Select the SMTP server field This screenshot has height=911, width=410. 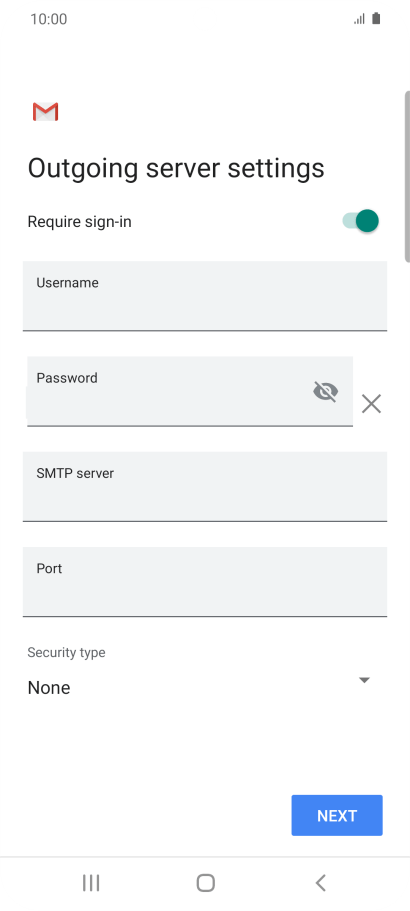click(x=205, y=486)
